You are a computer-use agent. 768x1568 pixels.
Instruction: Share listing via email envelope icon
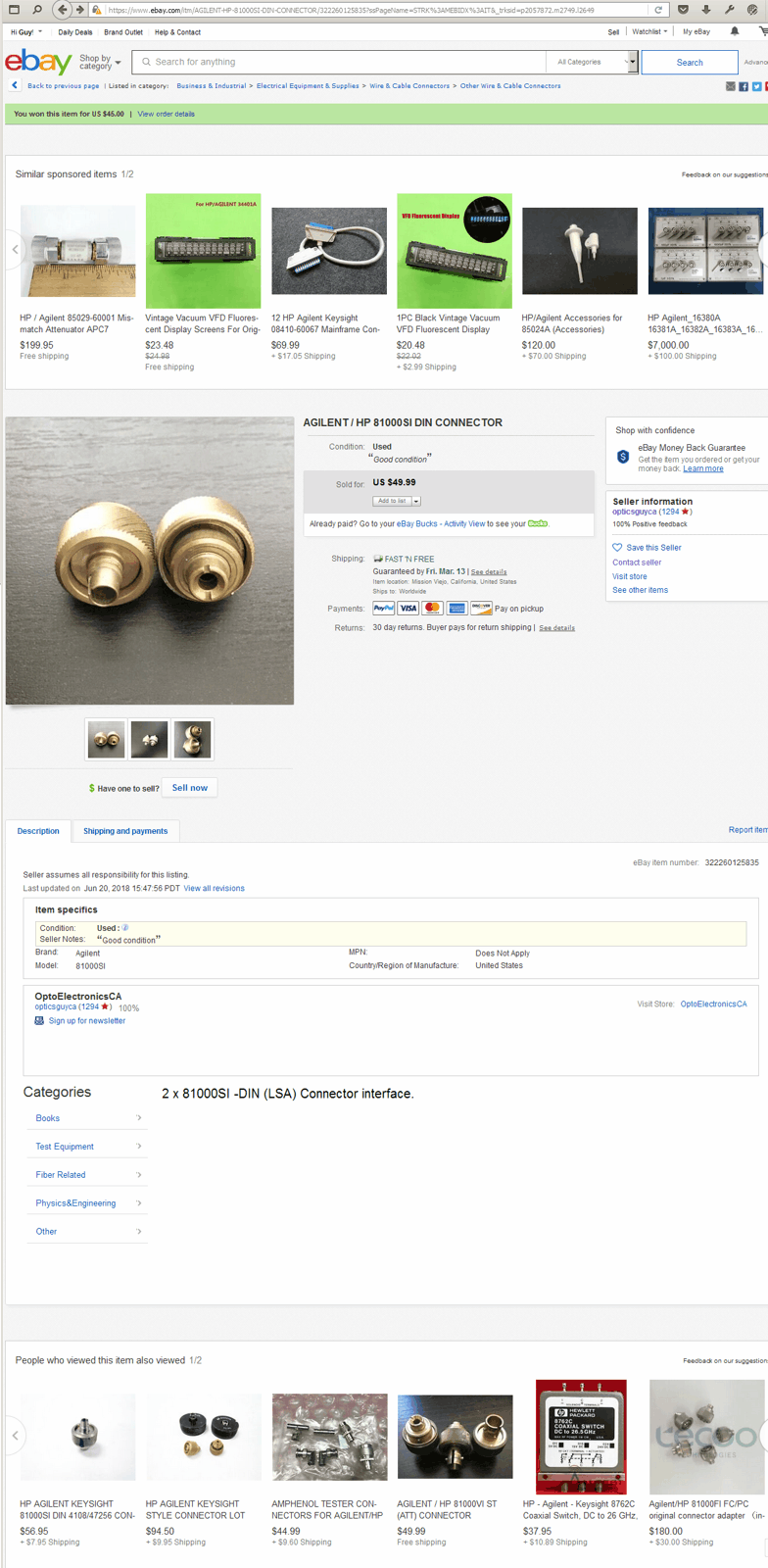point(730,86)
